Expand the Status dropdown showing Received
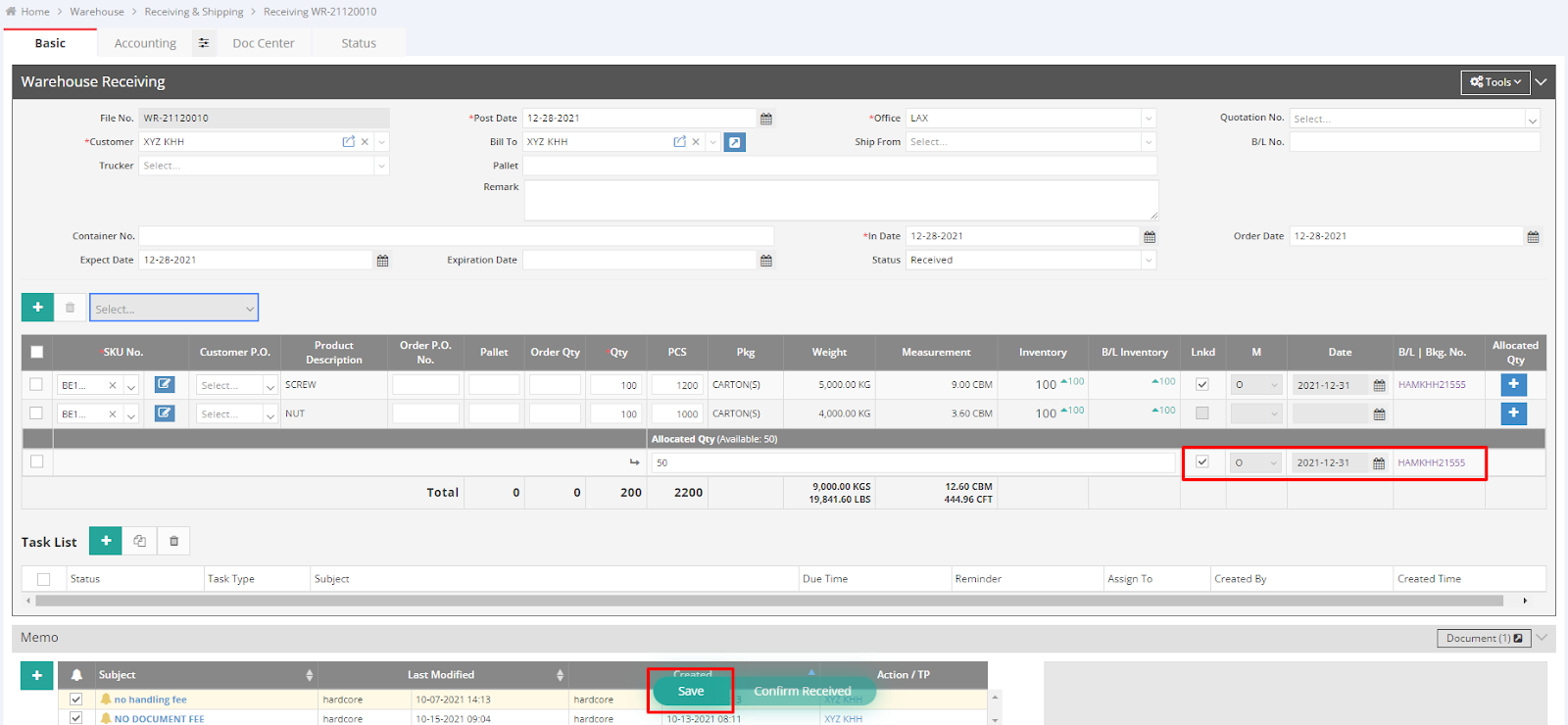Viewport: 1568px width, 725px height. [1030, 261]
